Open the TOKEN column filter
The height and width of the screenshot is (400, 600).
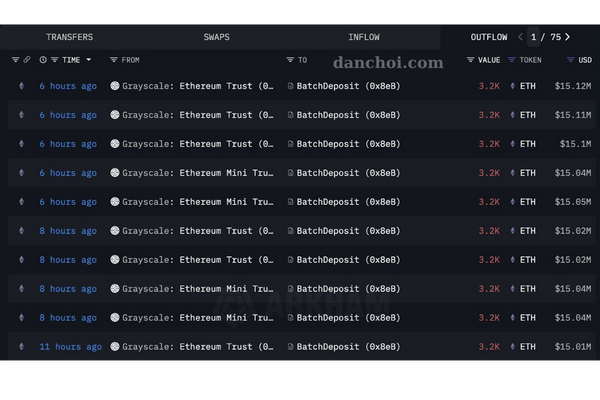511,60
